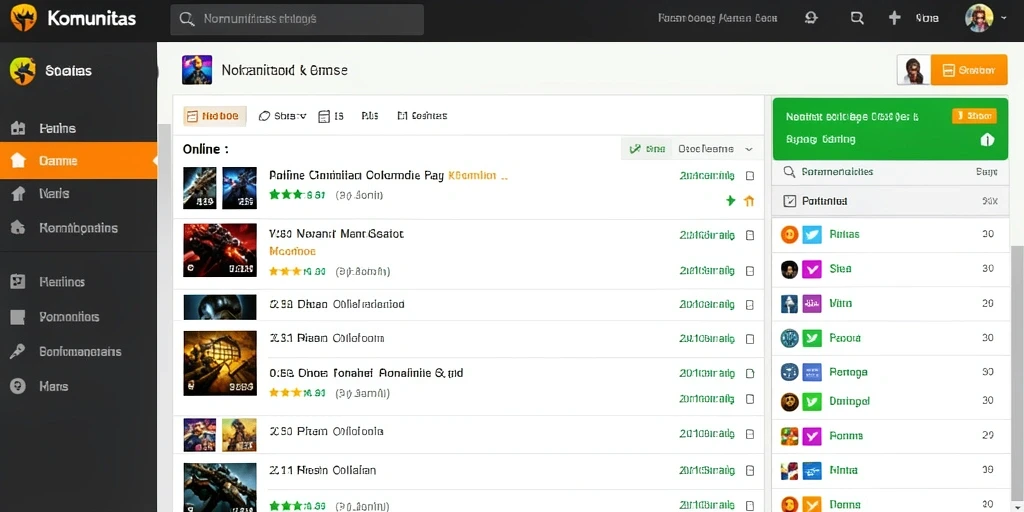1024x512 pixels.
Task: Expand the sort dropdown beside Online
Action: coord(749,149)
